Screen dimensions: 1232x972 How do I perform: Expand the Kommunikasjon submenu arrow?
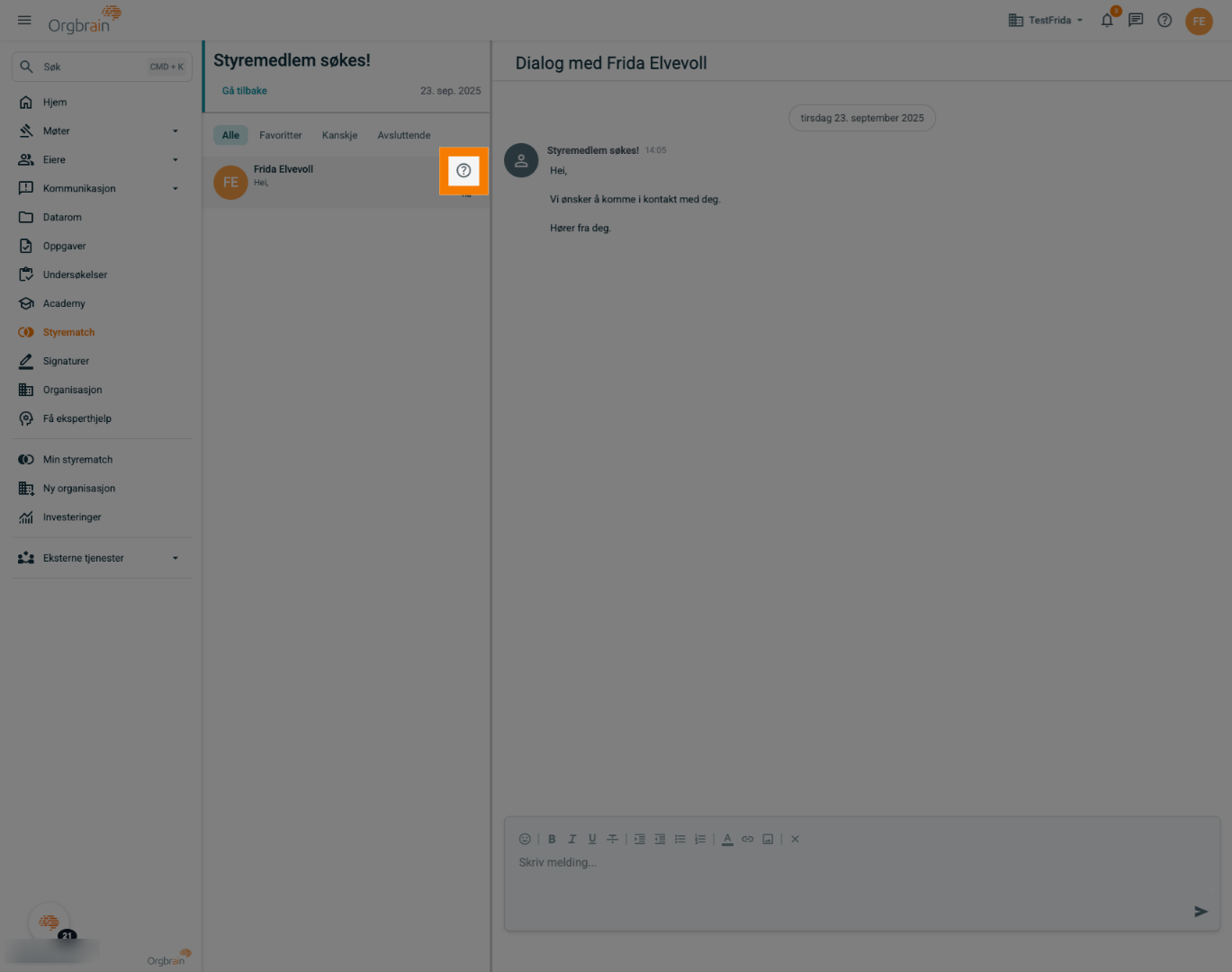(175, 189)
